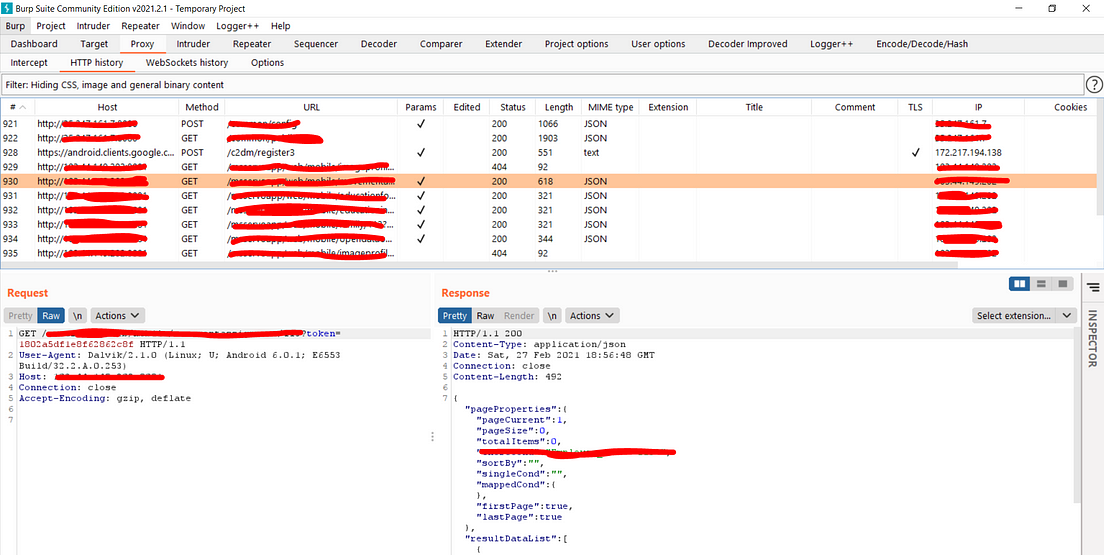Screen dimensions: 1104x555
Task: Switch to the HTTP history sub-tab
Action: coord(96,63)
